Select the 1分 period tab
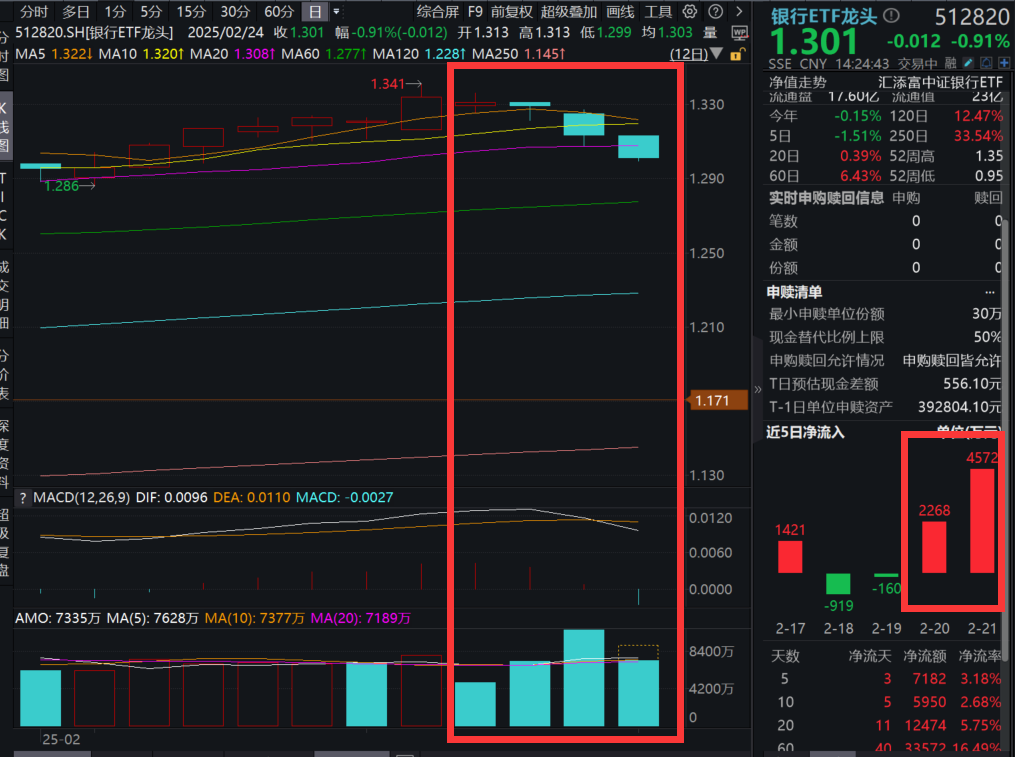Viewport: 1015px width, 757px height. (x=115, y=12)
